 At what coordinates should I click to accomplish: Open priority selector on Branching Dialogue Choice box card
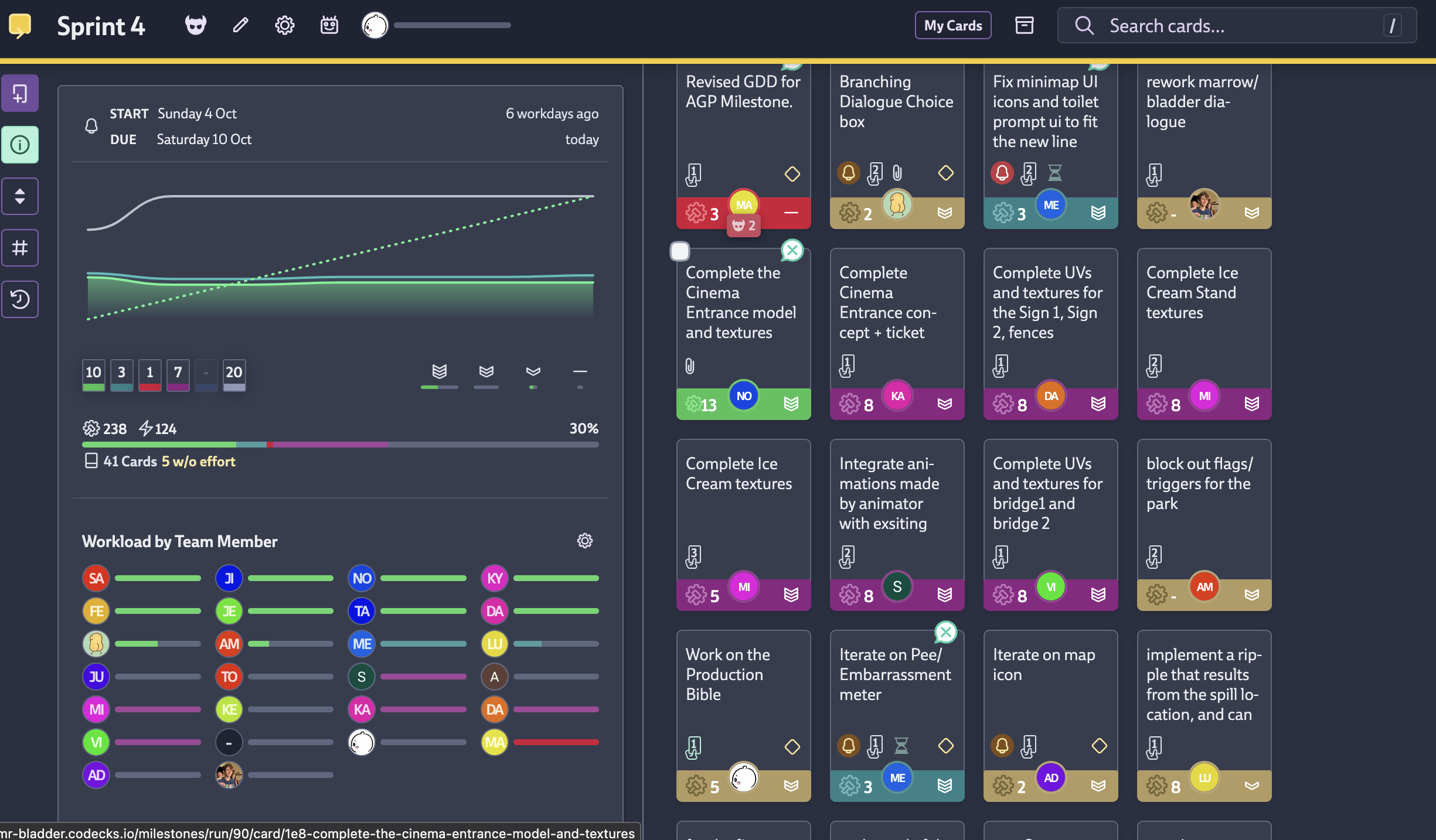pos(945,213)
